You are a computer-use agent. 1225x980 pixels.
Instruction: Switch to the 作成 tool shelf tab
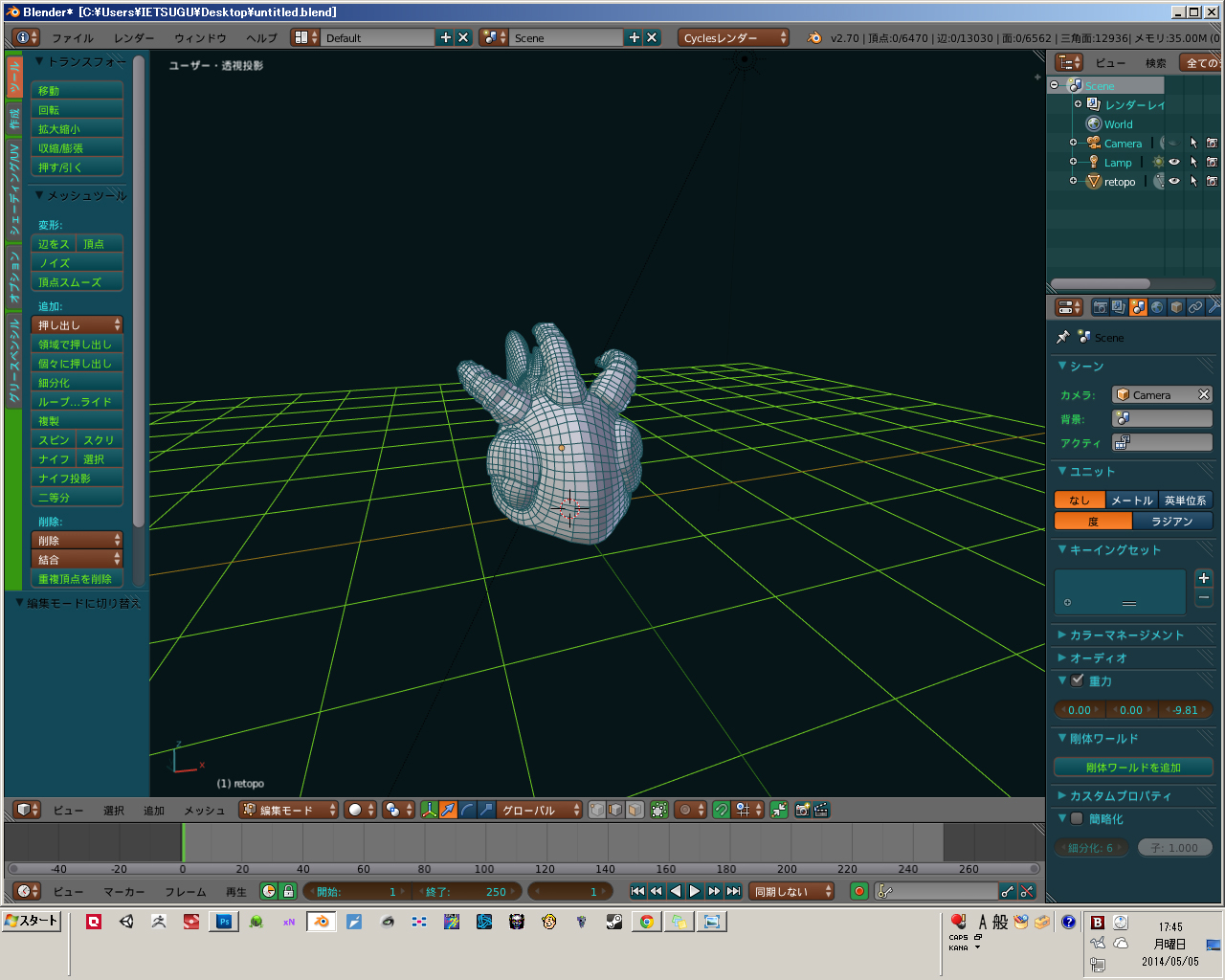coord(14,119)
